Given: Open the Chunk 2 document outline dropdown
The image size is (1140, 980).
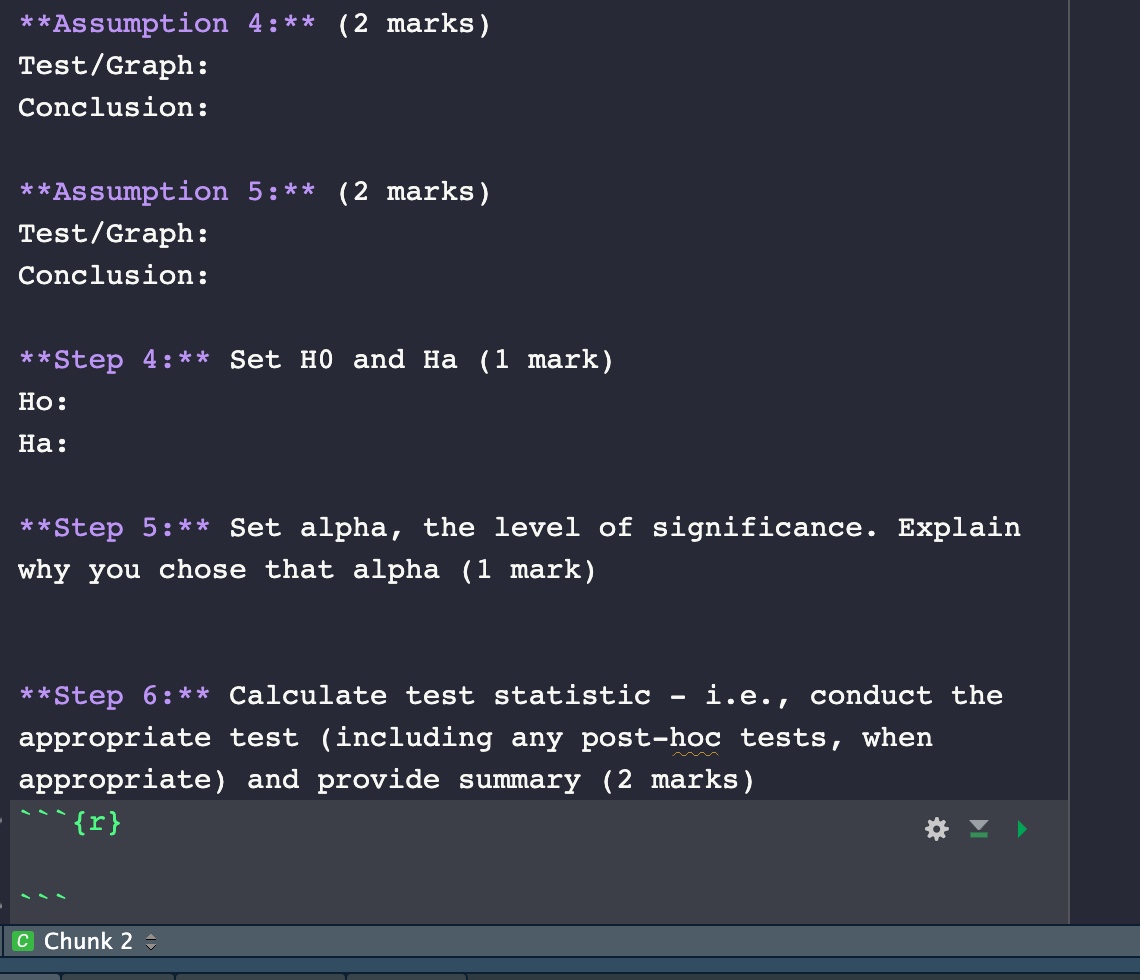Looking at the screenshot, I should (90, 941).
